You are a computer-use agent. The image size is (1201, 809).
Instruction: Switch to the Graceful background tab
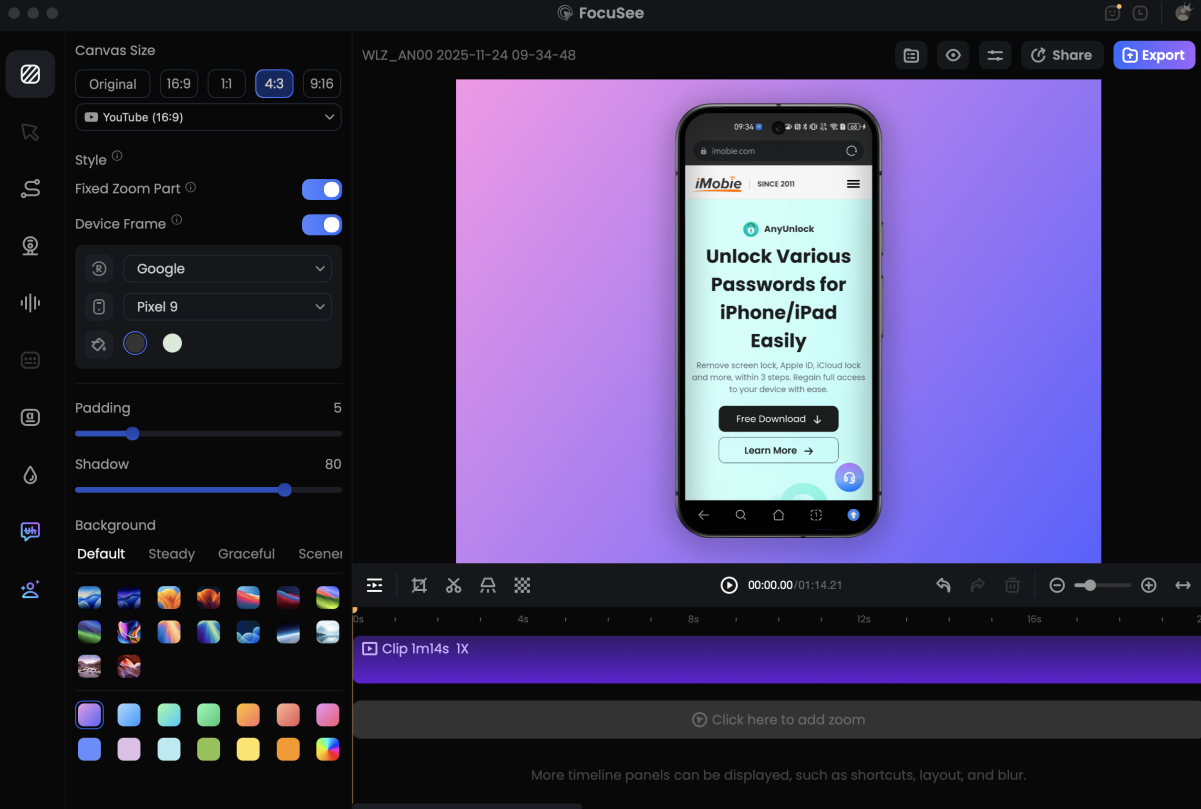246,553
